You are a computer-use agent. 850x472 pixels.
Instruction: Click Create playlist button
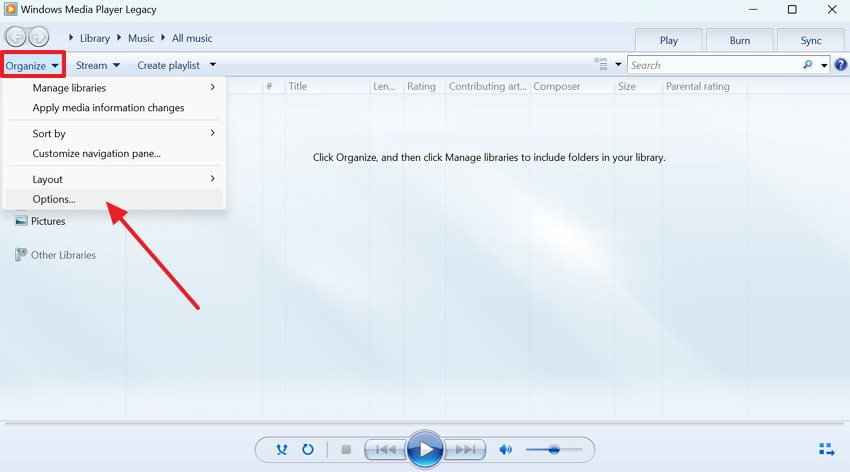(169, 65)
